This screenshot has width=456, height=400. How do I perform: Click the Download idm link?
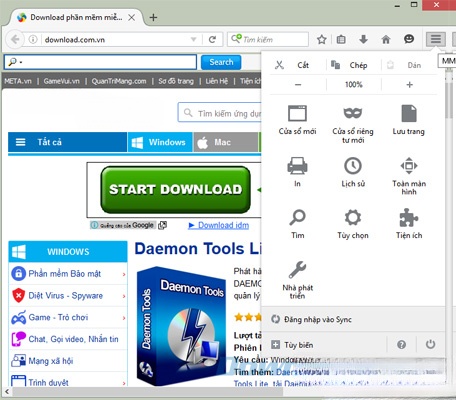[219, 225]
